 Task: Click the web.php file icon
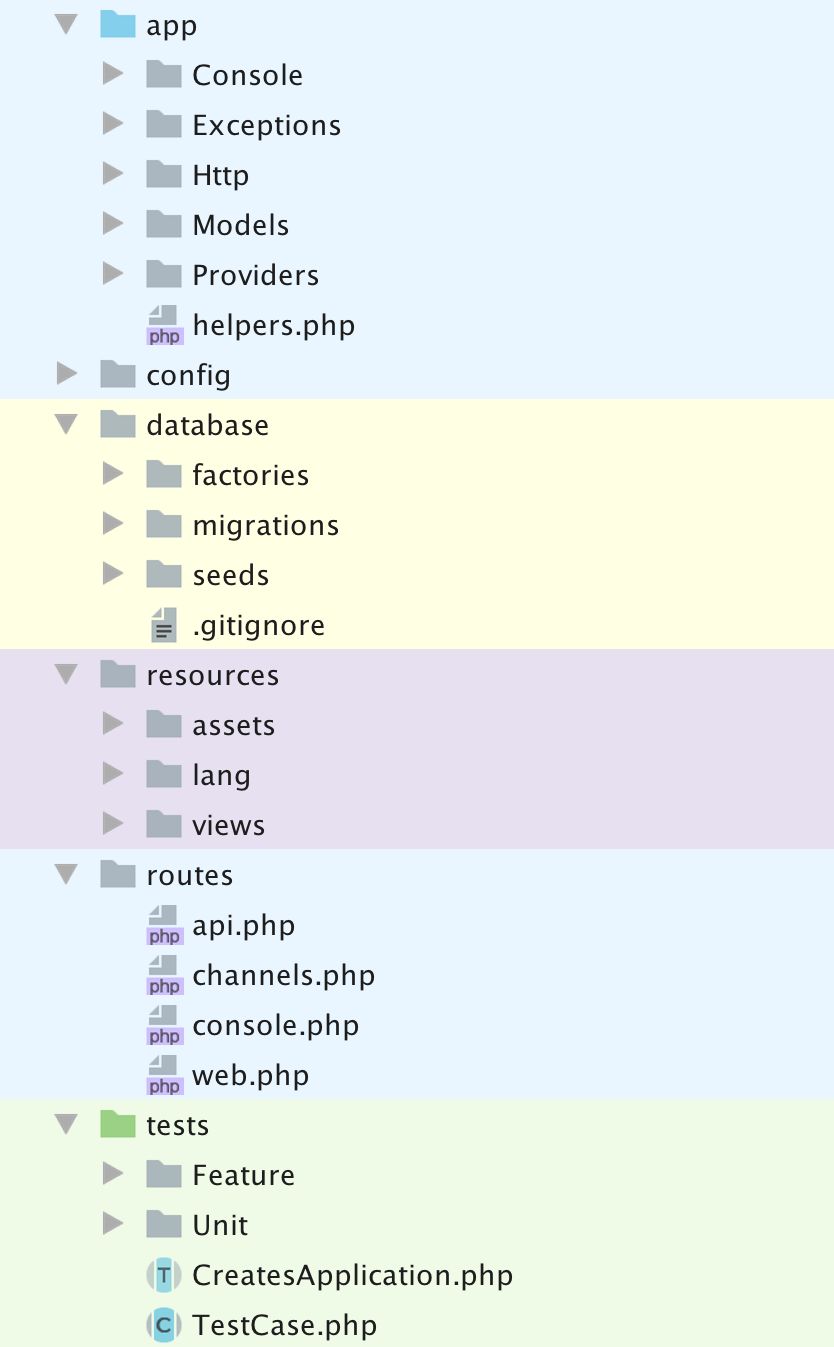164,1075
